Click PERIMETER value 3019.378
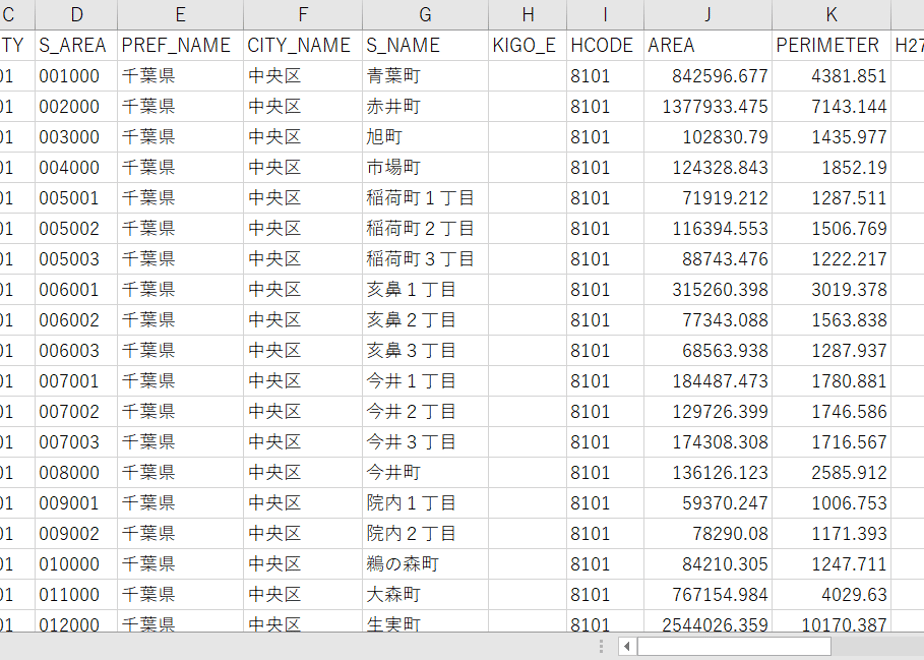 tap(831, 290)
